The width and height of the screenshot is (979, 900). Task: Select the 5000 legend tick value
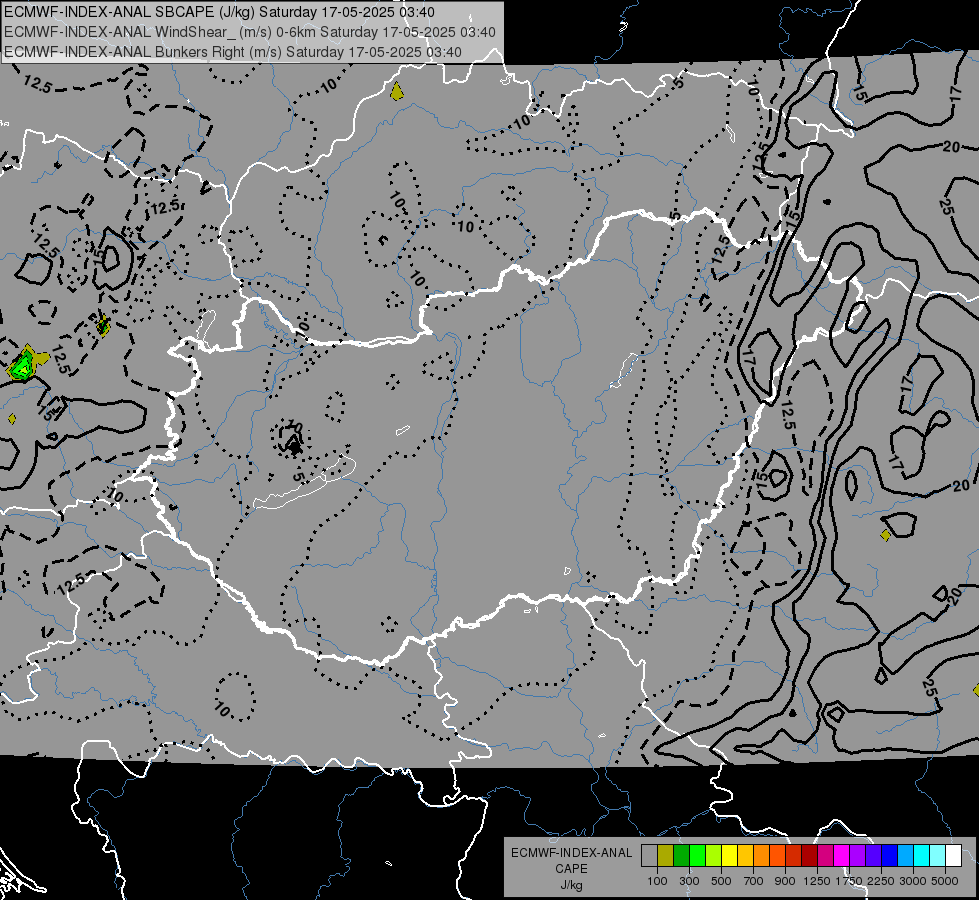click(x=945, y=881)
